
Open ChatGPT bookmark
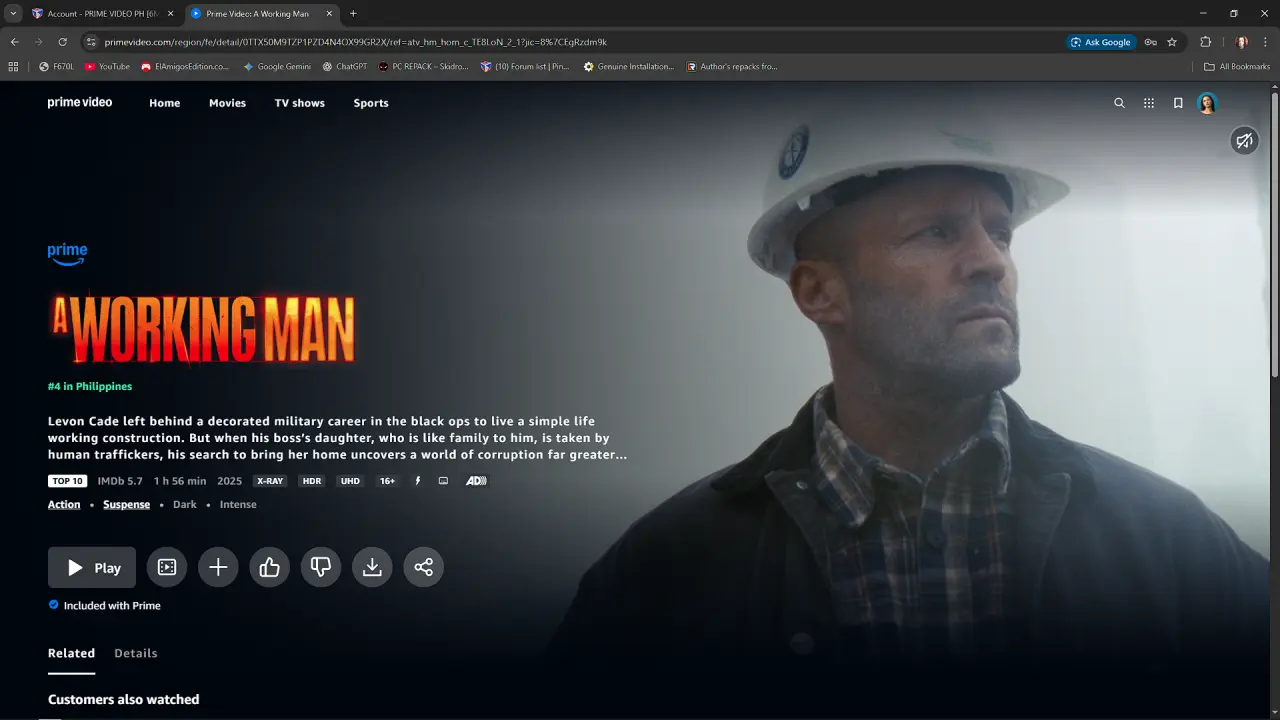(345, 67)
